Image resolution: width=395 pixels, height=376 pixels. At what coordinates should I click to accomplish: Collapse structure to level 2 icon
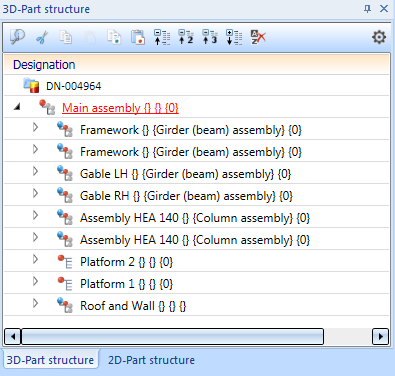186,37
